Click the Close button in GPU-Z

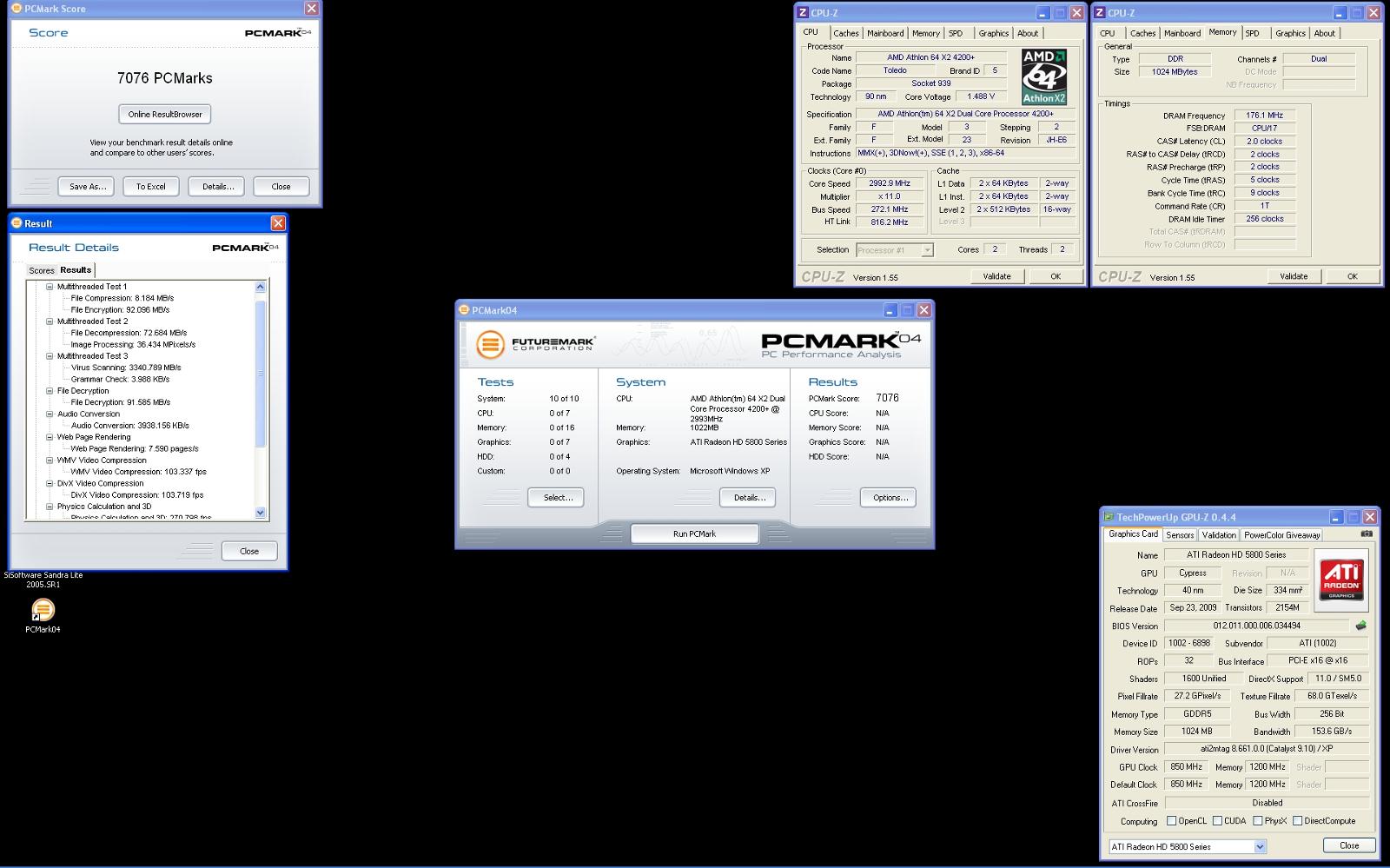coord(1349,845)
